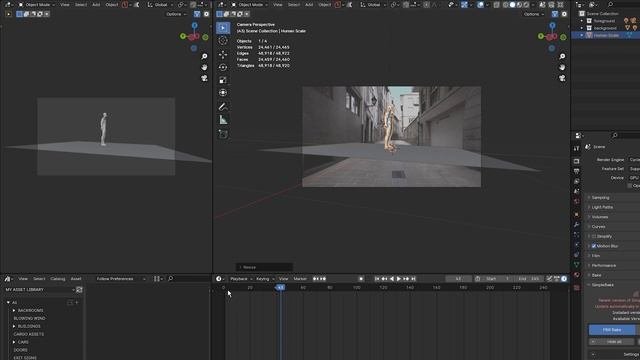Expand the Bake panel
This screenshot has width=640, height=360.
click(x=596, y=276)
